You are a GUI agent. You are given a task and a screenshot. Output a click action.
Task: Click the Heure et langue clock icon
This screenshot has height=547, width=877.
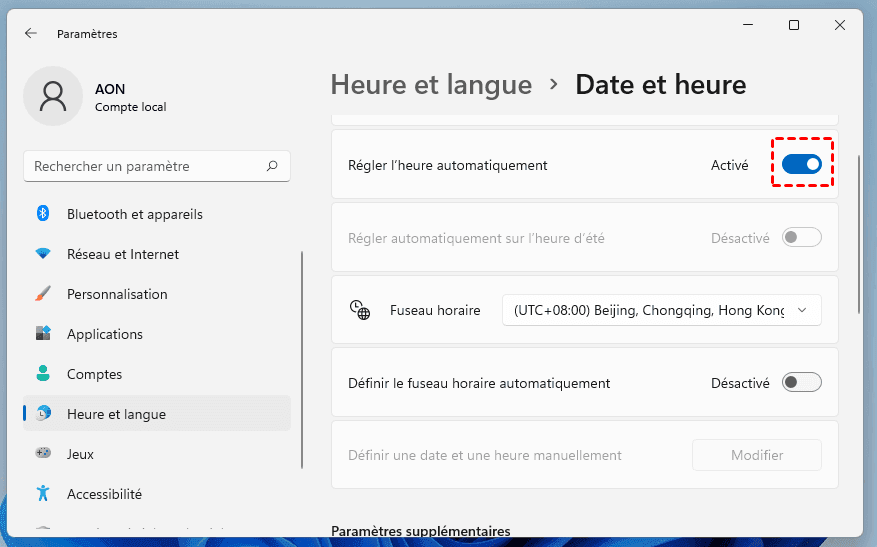[x=43, y=413]
